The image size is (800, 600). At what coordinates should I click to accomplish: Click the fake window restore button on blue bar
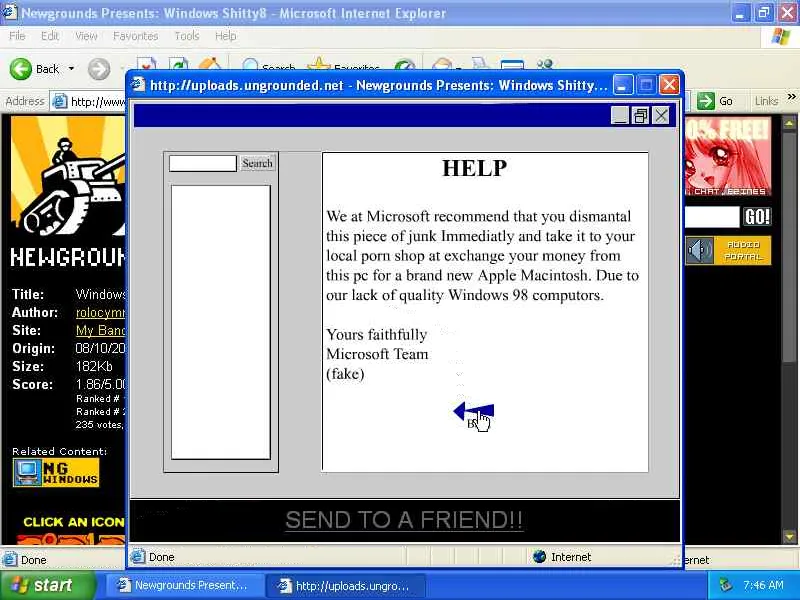[640, 115]
